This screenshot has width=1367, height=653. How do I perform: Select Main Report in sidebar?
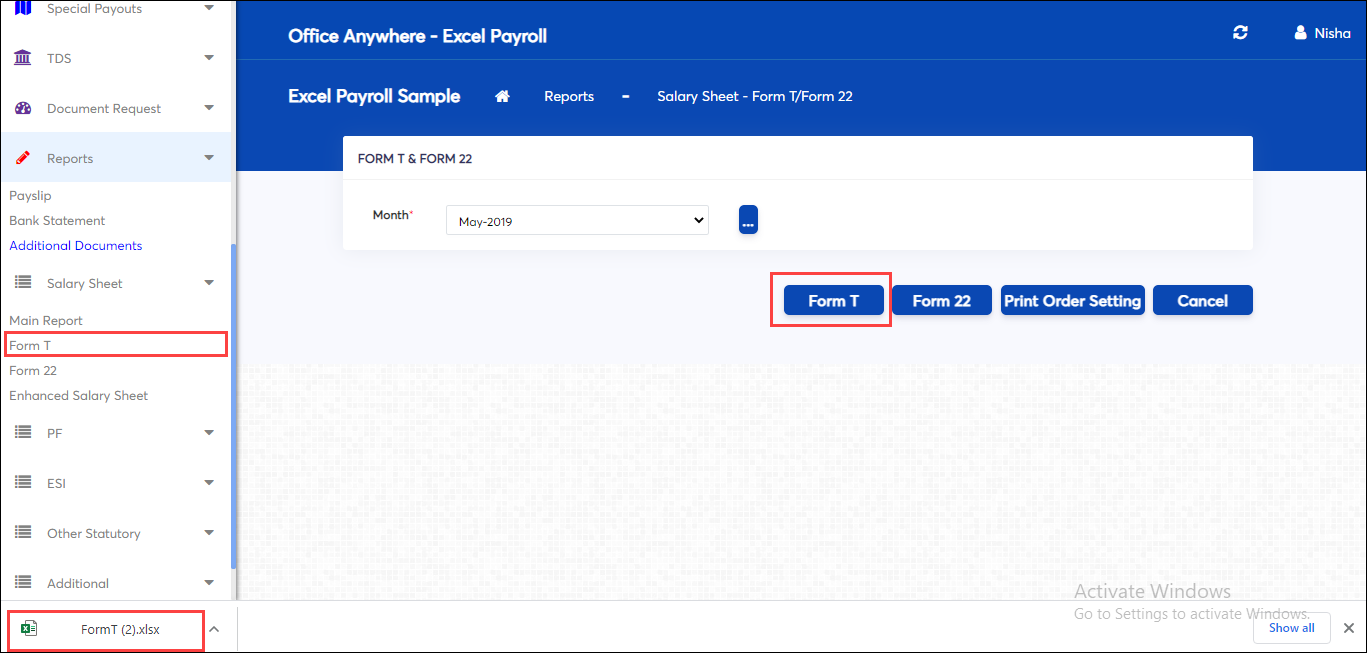point(46,321)
